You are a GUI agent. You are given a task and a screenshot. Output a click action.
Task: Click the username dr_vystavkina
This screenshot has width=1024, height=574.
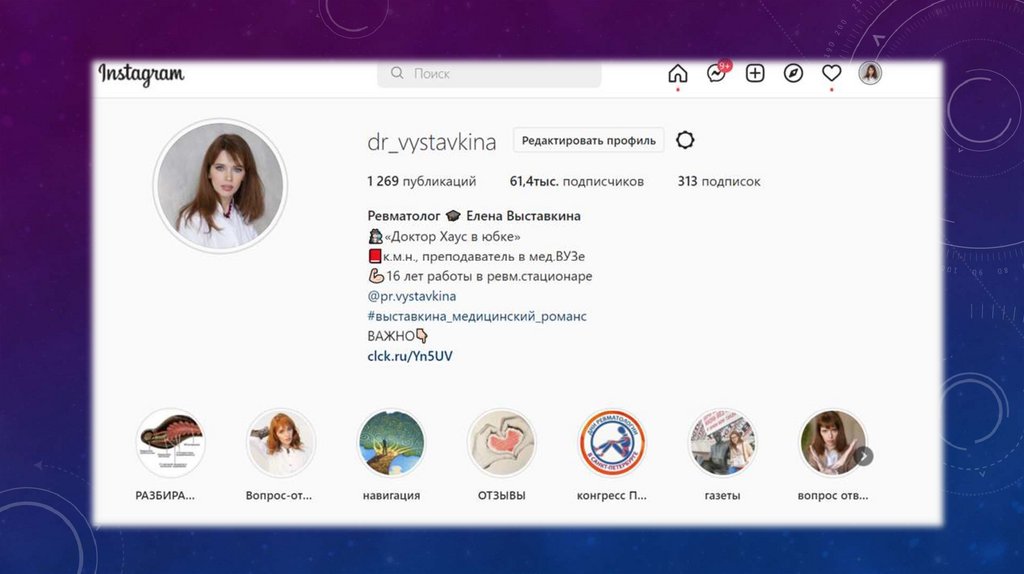coord(432,142)
